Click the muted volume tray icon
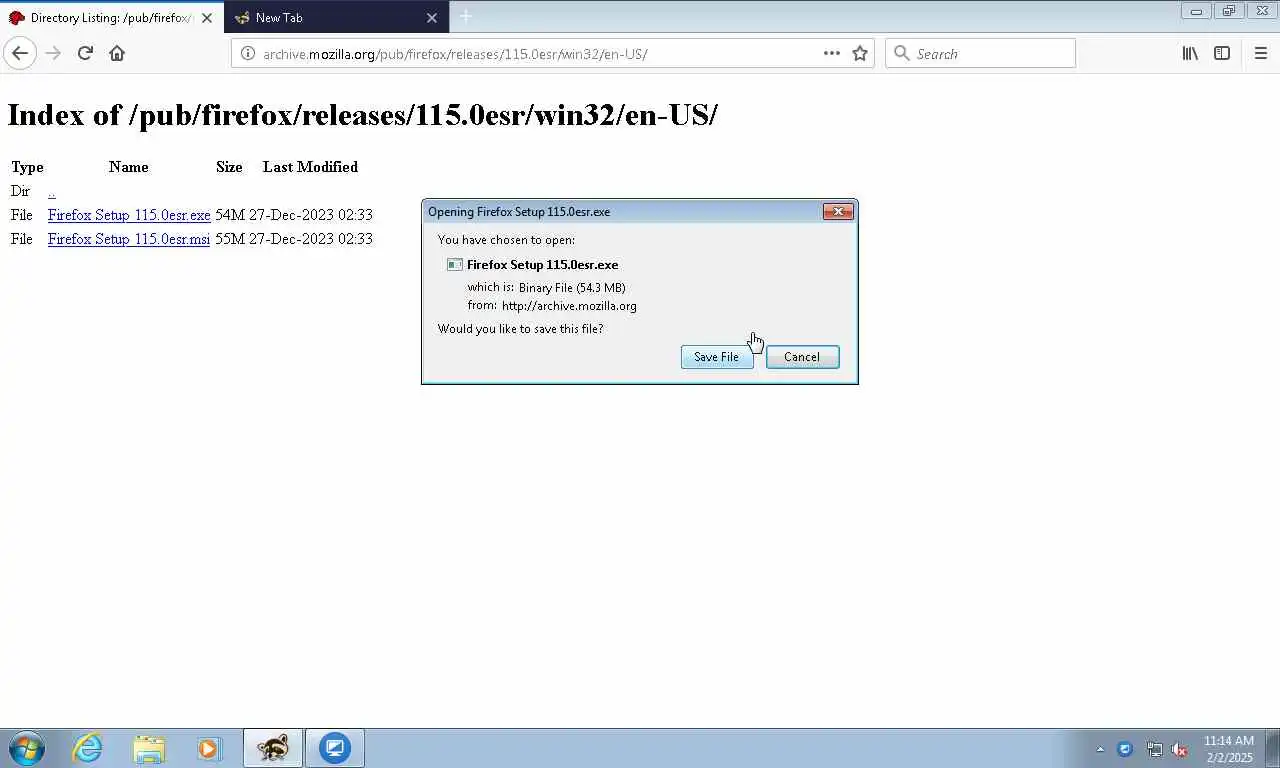Viewport: 1280px width, 768px height. pos(1180,749)
